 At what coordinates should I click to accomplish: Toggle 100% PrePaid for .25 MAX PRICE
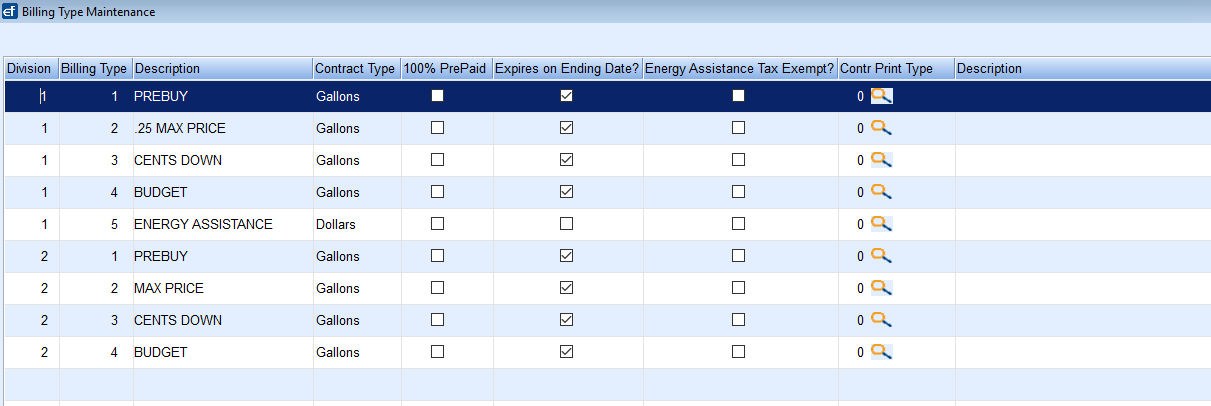437,128
